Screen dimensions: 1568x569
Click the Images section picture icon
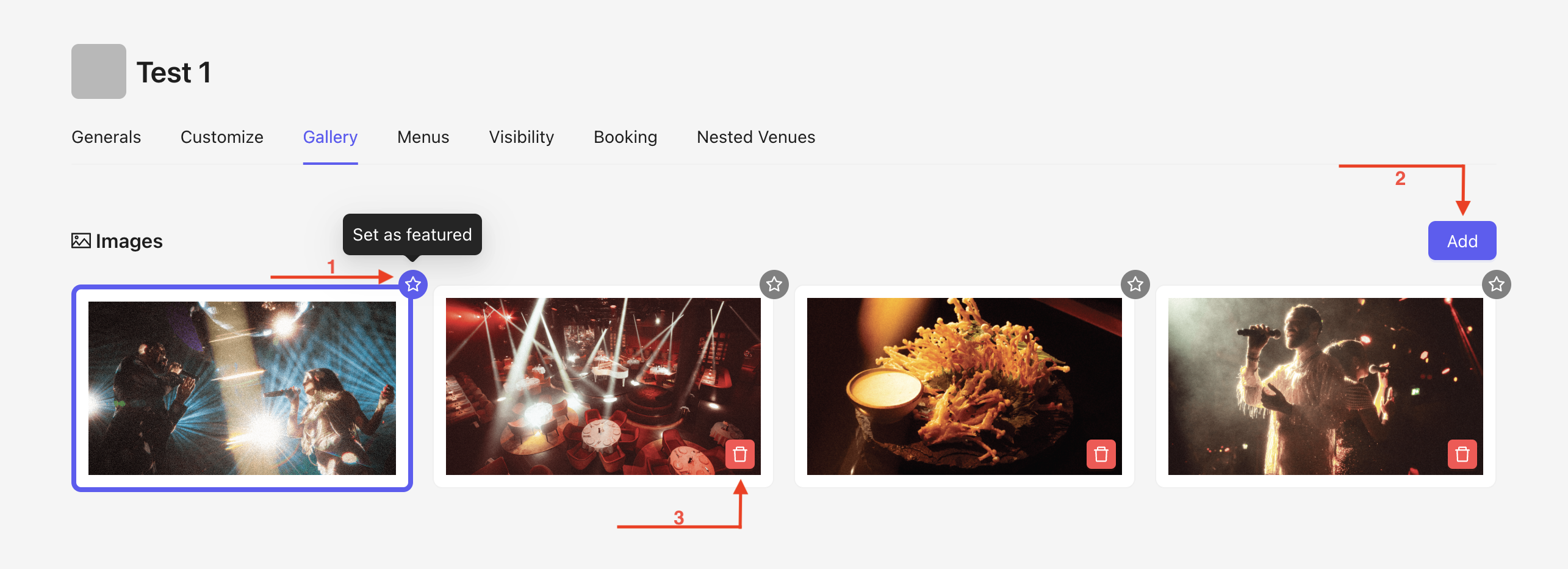[x=81, y=241]
